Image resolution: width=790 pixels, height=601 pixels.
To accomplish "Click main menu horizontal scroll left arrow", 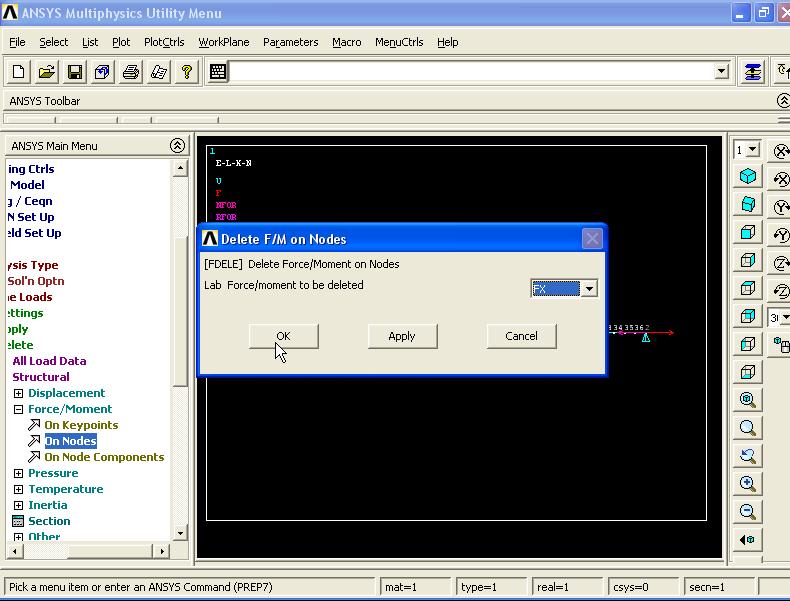I will 15,551.
